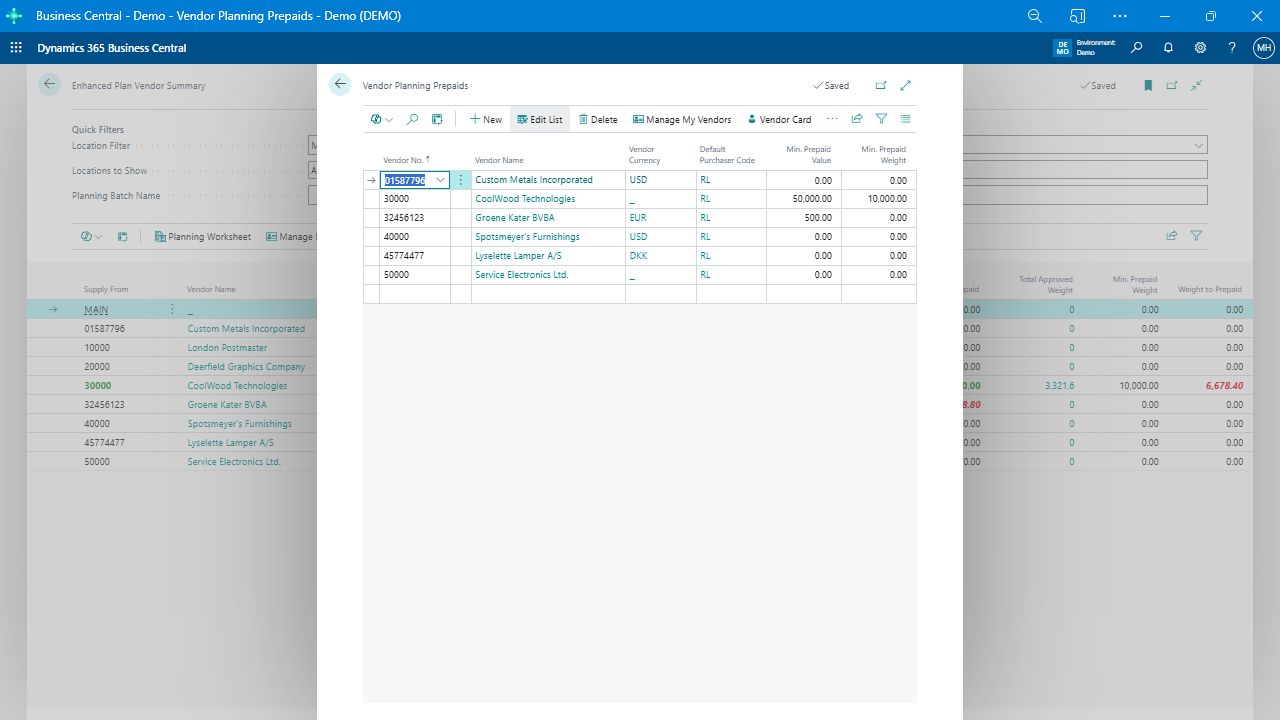Screen dimensions: 1280x720
Task: Switch list layout with the view options icon
Action: pos(905,119)
